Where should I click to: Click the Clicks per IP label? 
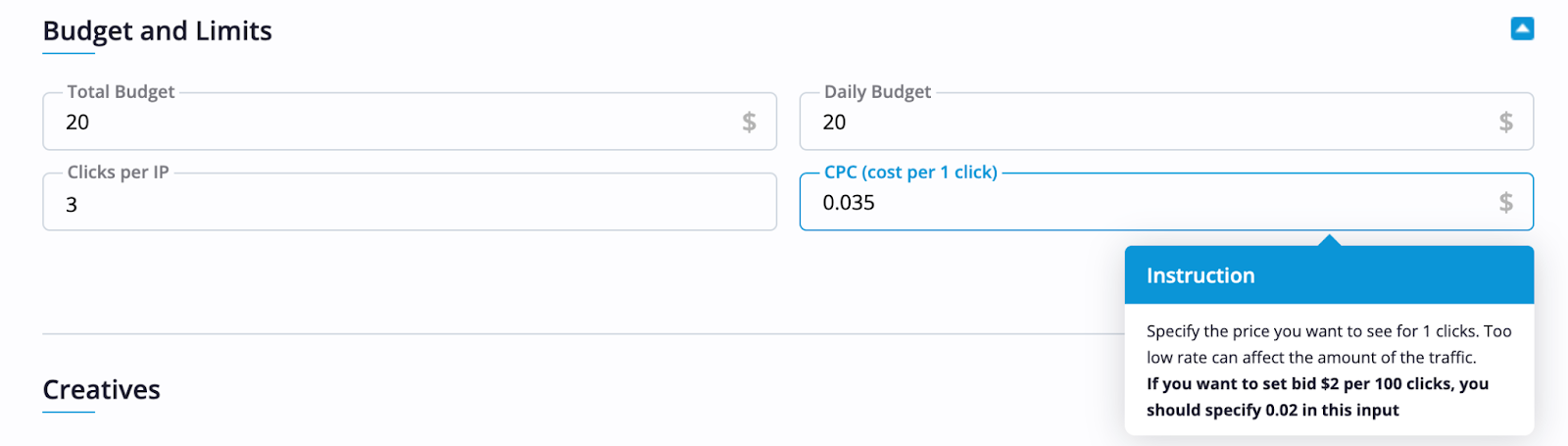tap(118, 172)
